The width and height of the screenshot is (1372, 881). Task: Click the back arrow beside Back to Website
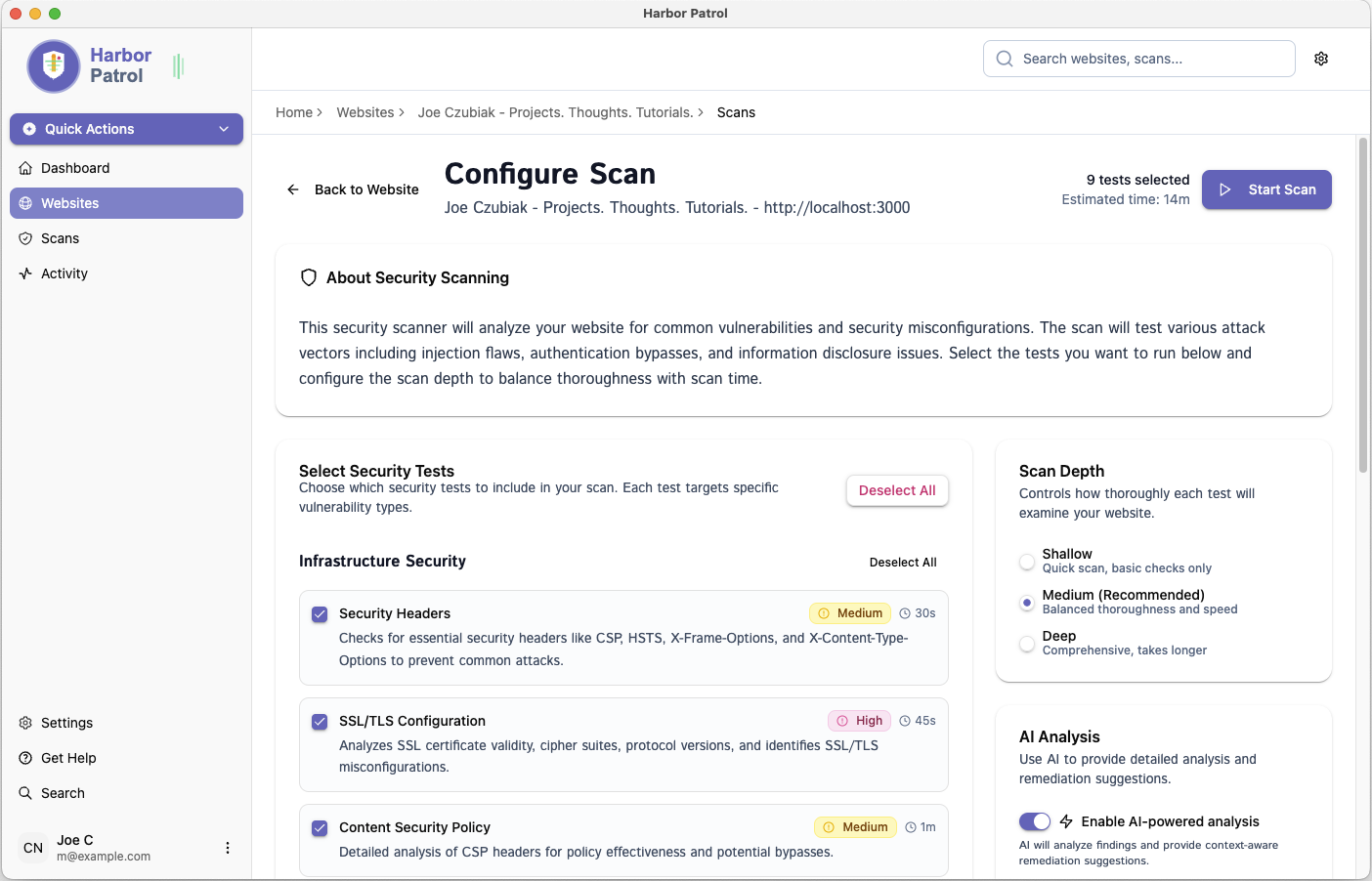point(292,189)
